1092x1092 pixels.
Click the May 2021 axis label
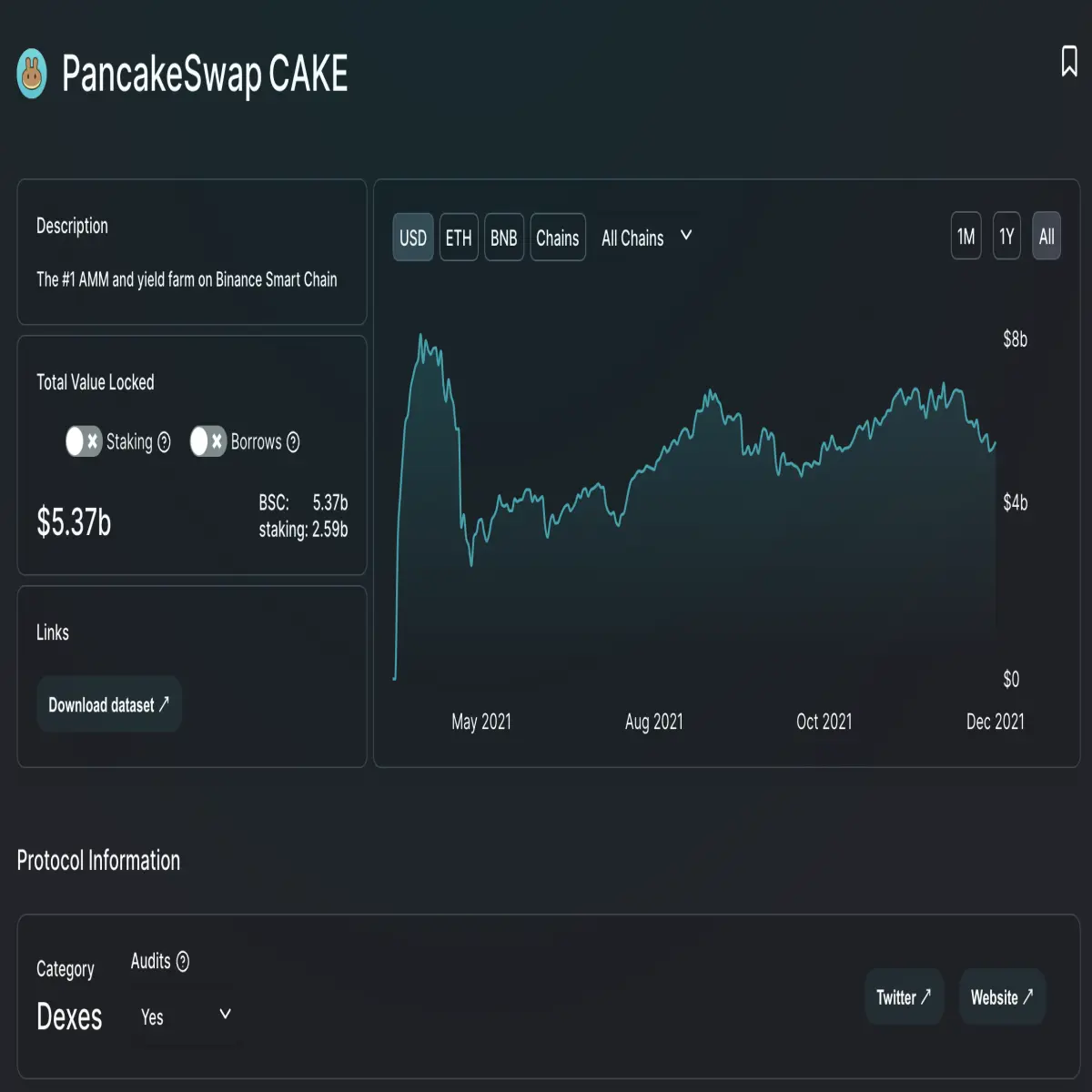click(x=481, y=722)
